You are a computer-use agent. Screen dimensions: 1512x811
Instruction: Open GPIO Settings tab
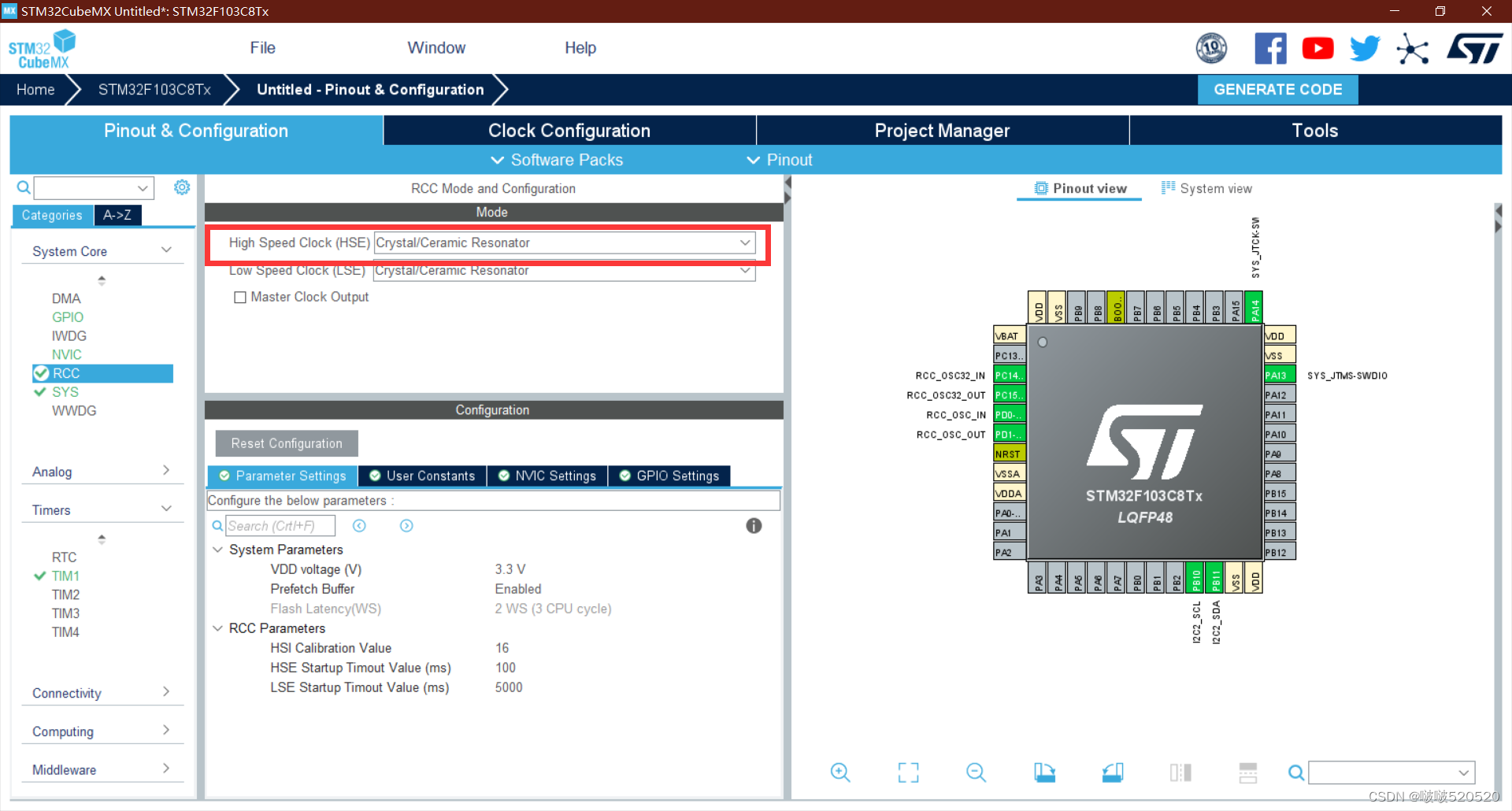(669, 476)
